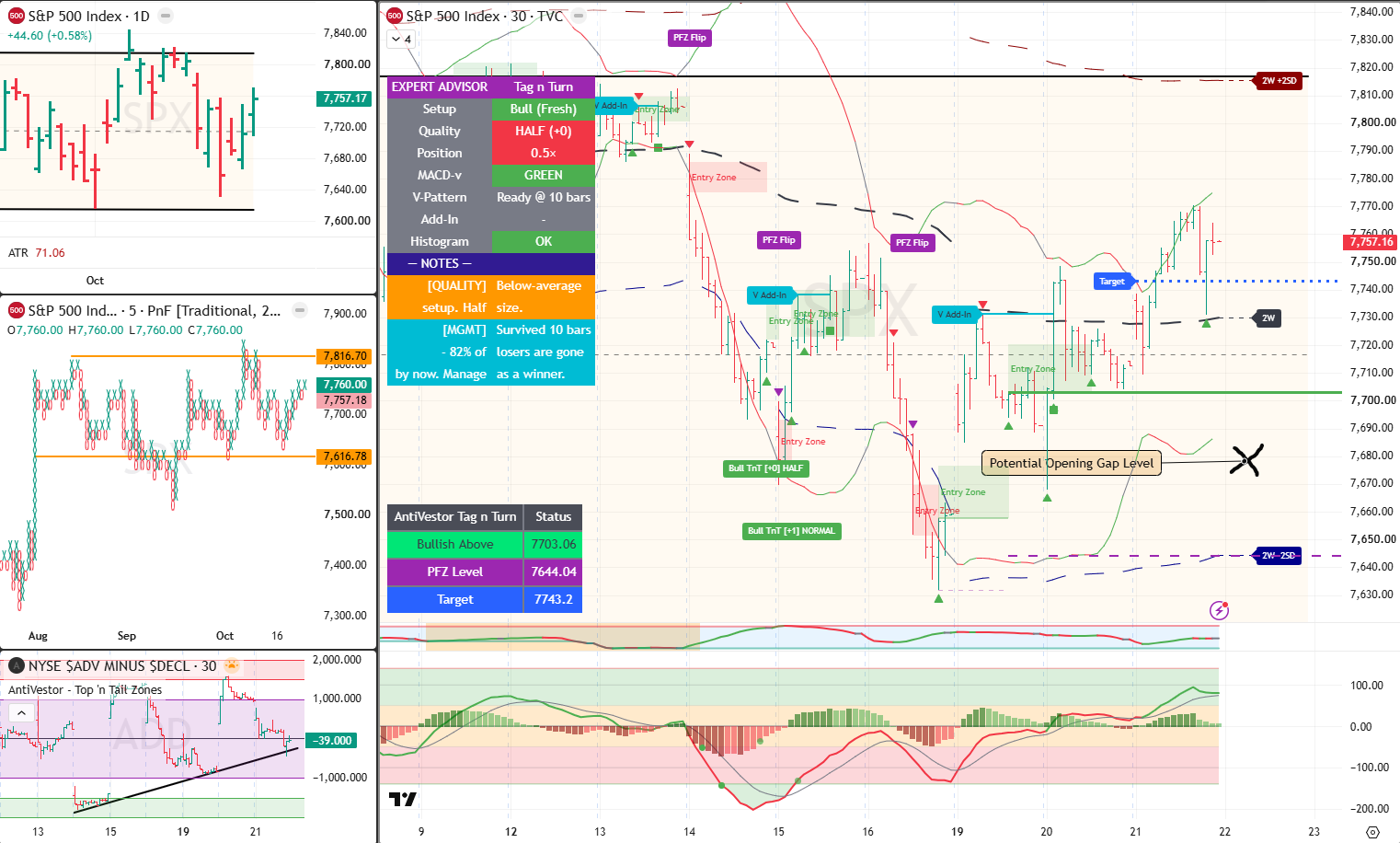Click the NYSE $ADV MINUS $DECL · 30 title
The width and height of the screenshot is (1400, 843).
[122, 665]
